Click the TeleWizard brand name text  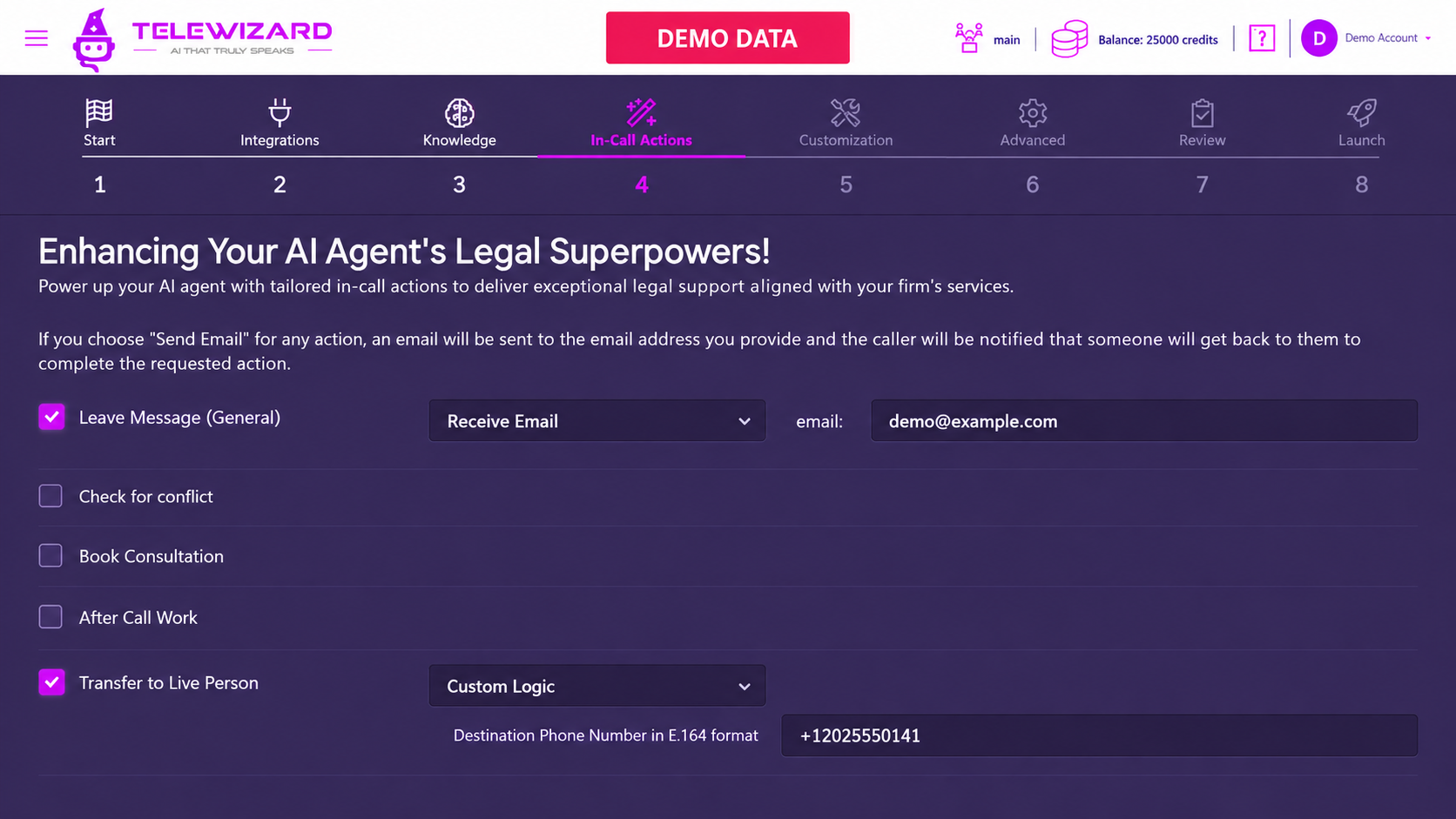pos(233,31)
